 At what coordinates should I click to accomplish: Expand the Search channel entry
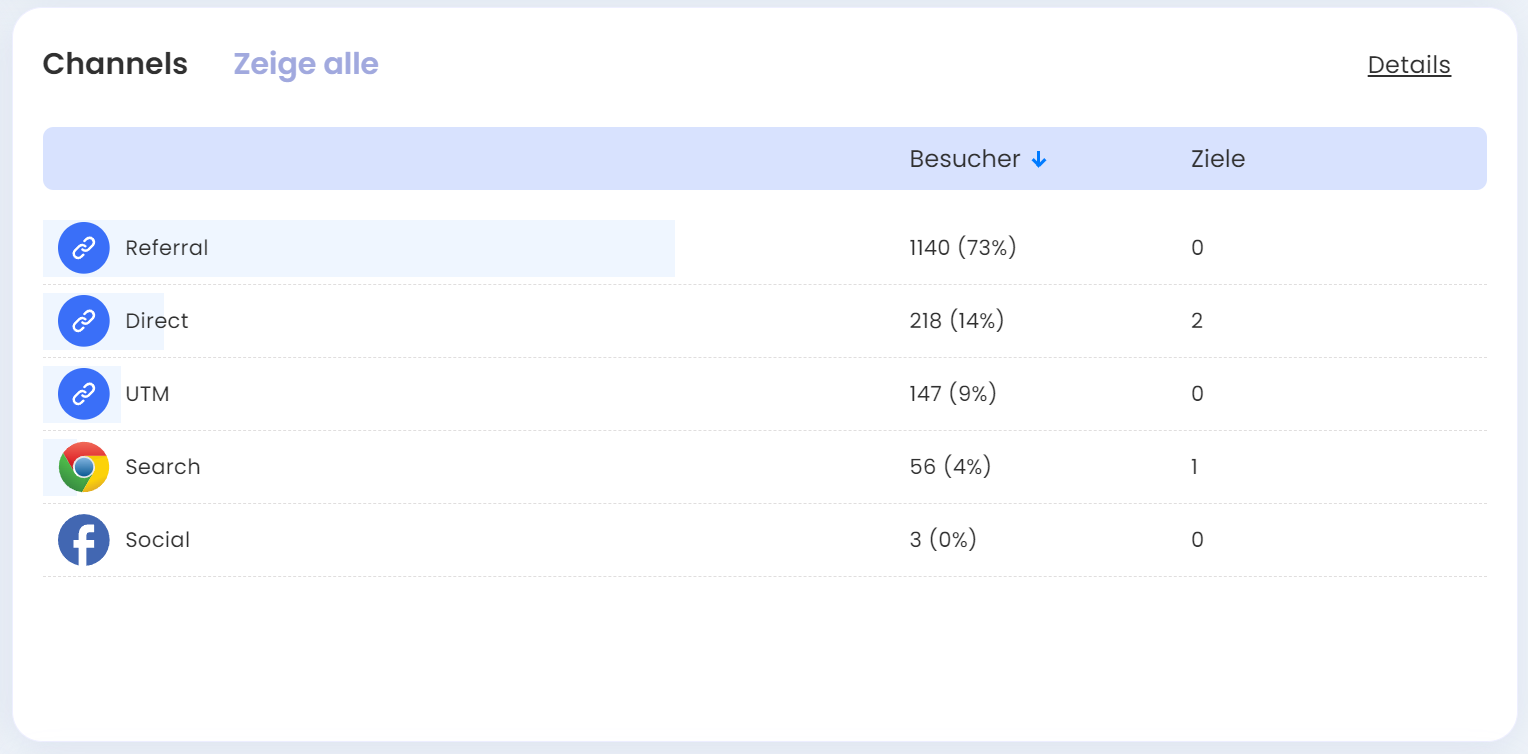(x=163, y=466)
